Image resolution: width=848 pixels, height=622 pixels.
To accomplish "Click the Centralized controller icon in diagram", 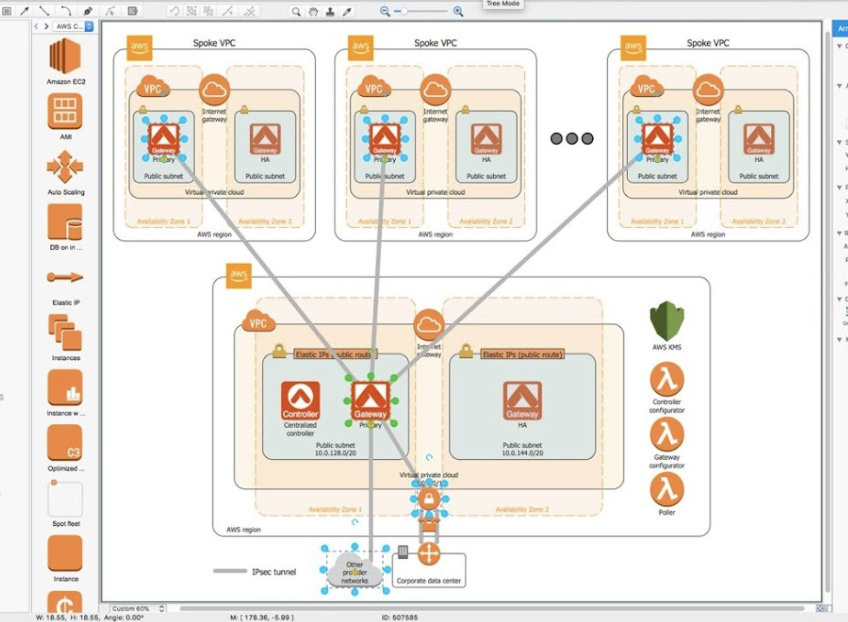I will point(300,400).
